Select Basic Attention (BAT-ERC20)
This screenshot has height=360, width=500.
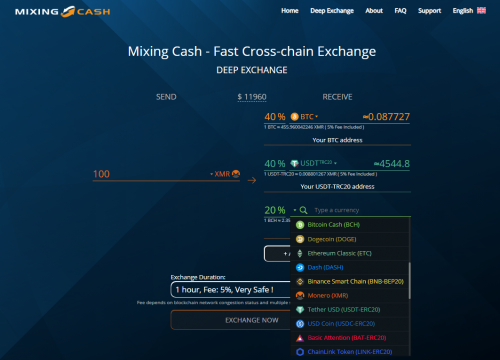click(x=349, y=338)
